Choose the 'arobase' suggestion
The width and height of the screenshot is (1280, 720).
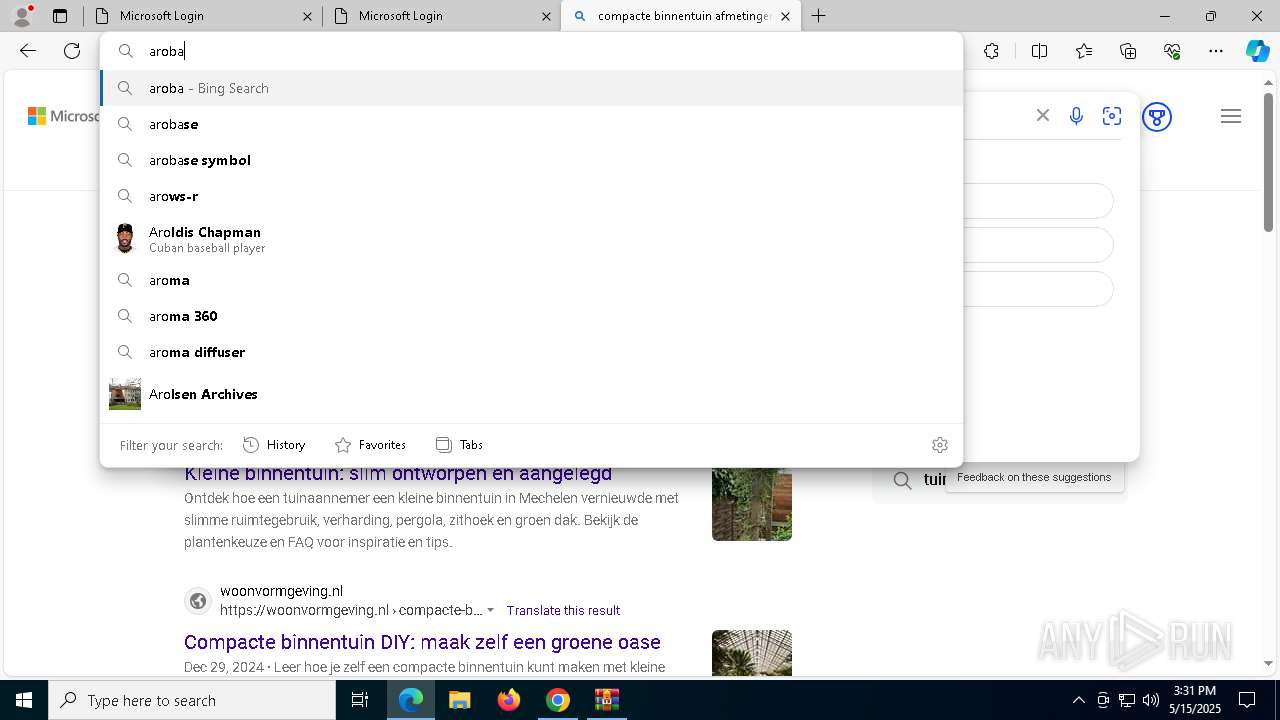pyautogui.click(x=531, y=124)
